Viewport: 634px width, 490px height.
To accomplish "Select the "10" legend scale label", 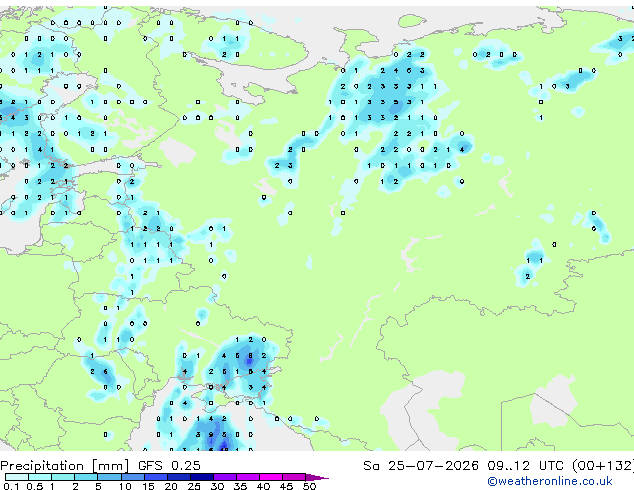I will pyautogui.click(x=125, y=486).
